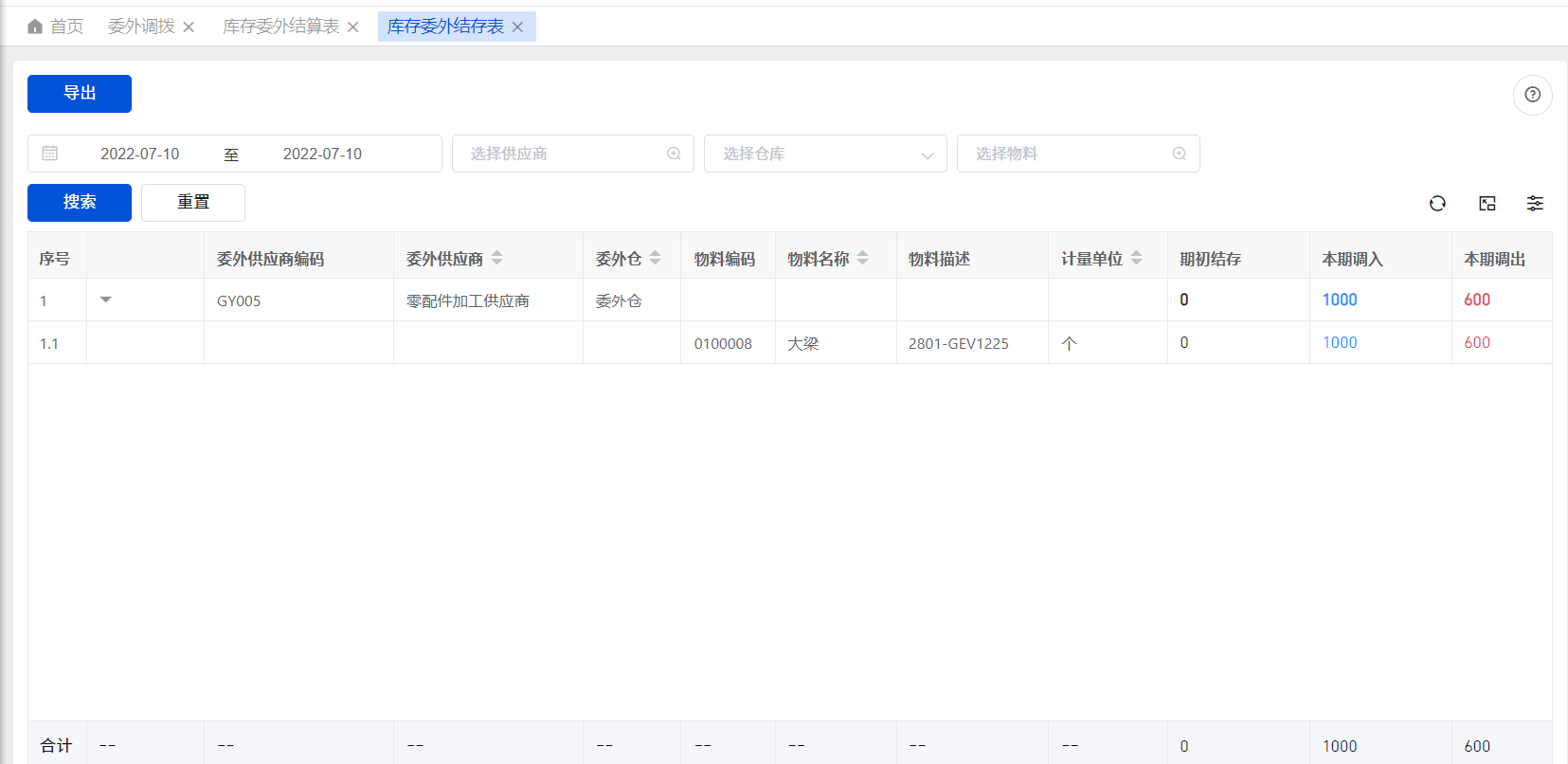Open the column settings icon
This screenshot has width=1568, height=764.
click(1535, 203)
